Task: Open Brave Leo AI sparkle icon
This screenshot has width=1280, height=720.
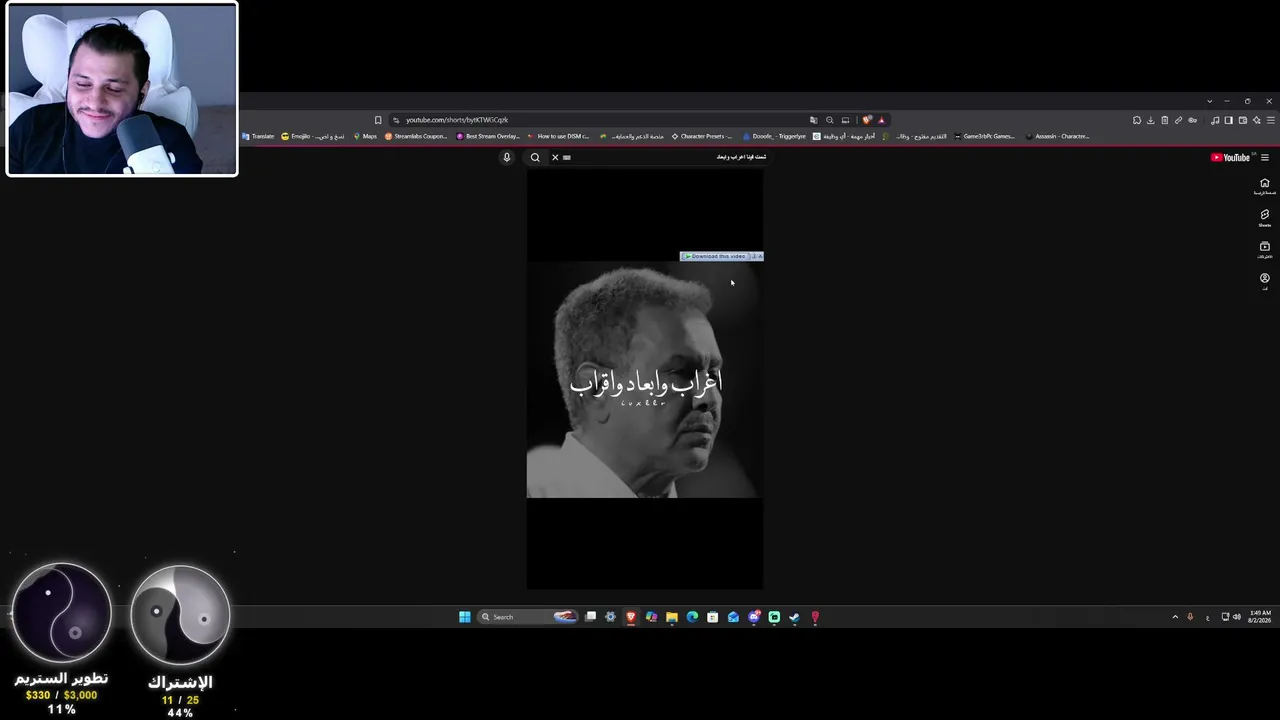Action: [1257, 120]
